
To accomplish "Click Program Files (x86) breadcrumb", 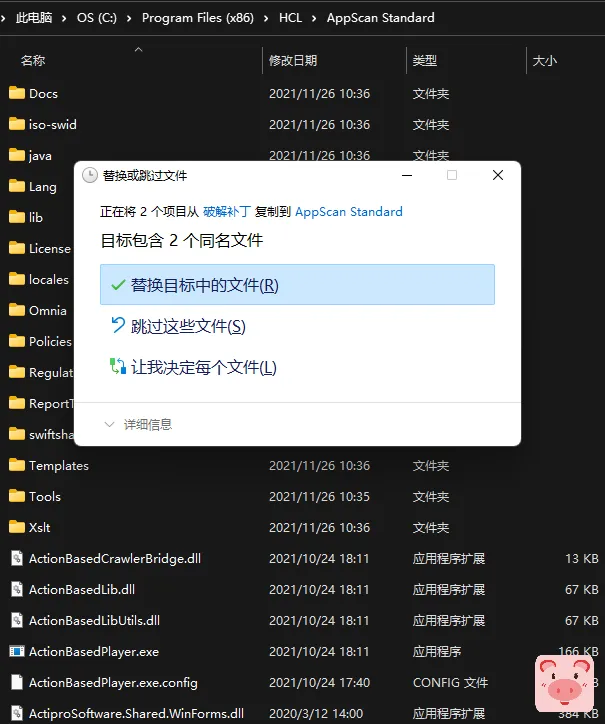I will pos(198,18).
